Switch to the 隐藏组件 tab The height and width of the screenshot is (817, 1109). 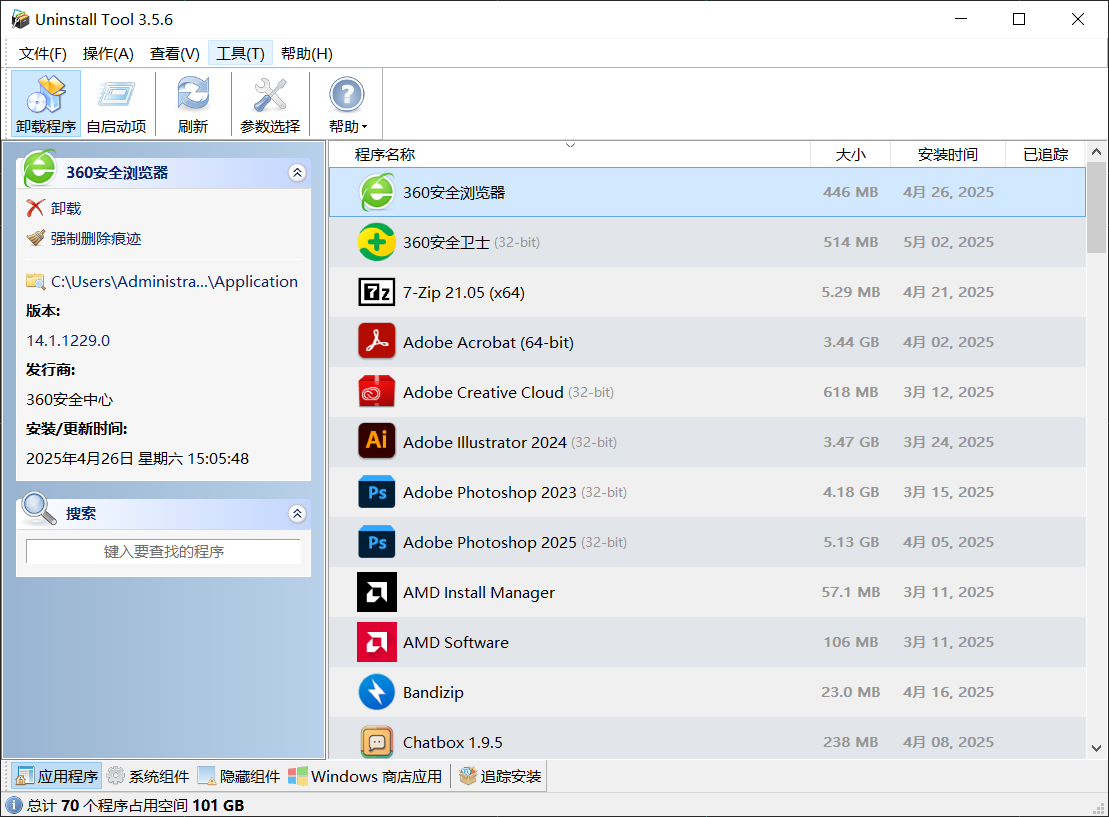click(239, 776)
